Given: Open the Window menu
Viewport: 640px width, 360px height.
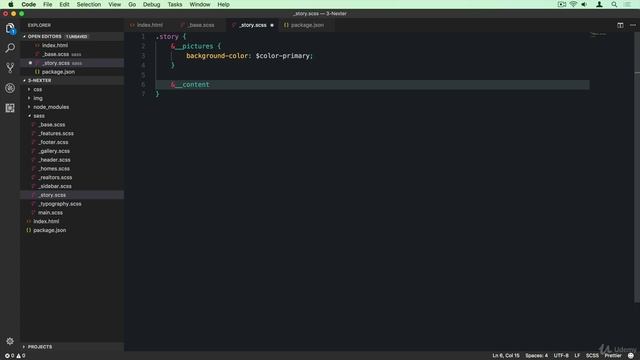Looking at the screenshot, I should [200, 4].
